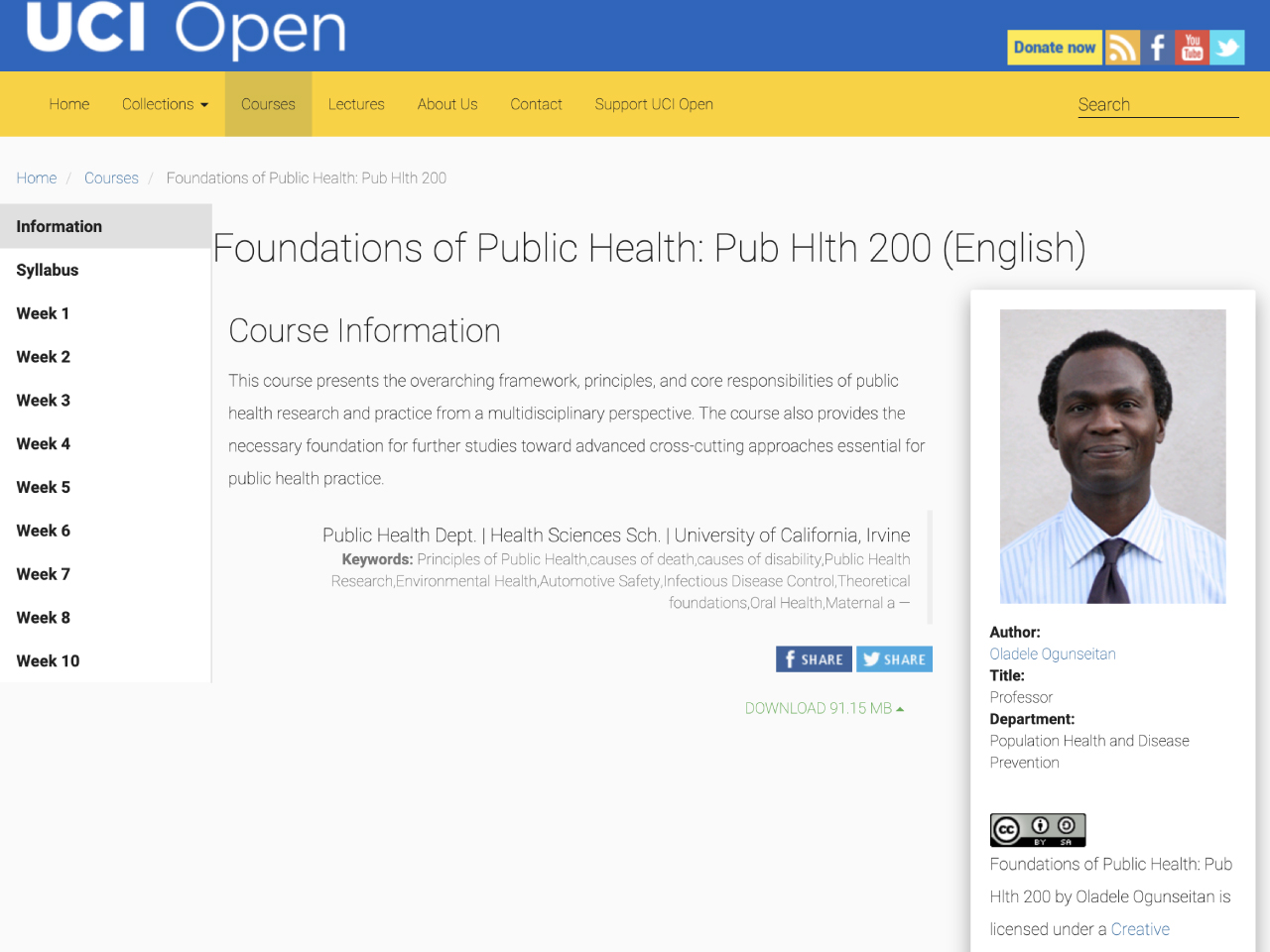The width and height of the screenshot is (1270, 952).
Task: Click Population Health and Disease Prevention text
Action: [1089, 752]
